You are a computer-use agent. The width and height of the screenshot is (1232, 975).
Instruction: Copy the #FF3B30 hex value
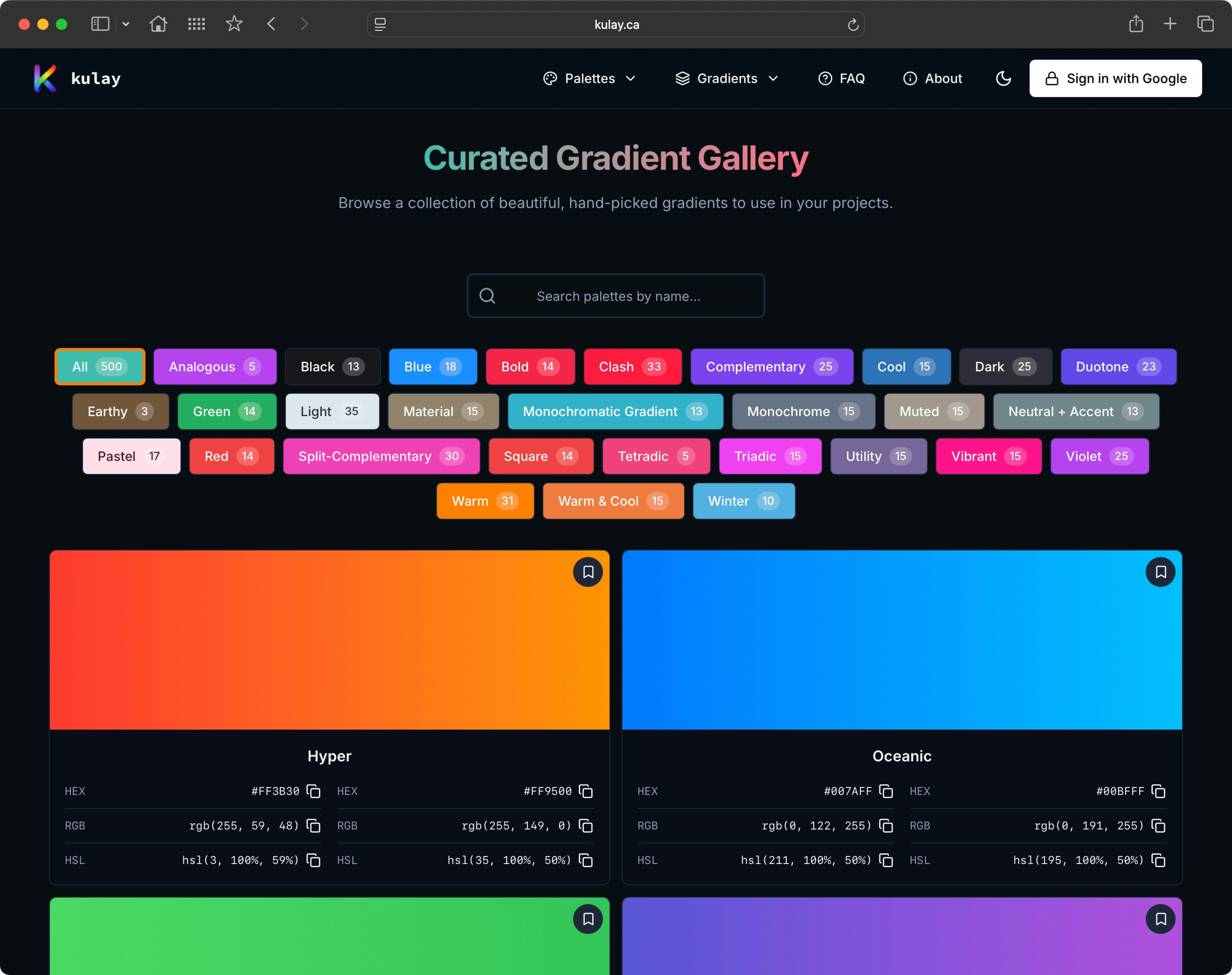[313, 791]
